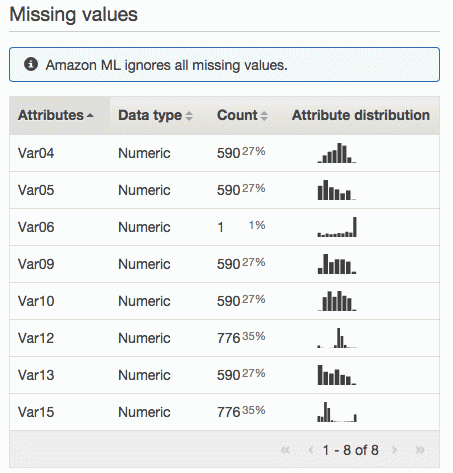Viewport: 453px width, 473px height.
Task: Open the Var04 distribution histogram
Action: point(337,153)
